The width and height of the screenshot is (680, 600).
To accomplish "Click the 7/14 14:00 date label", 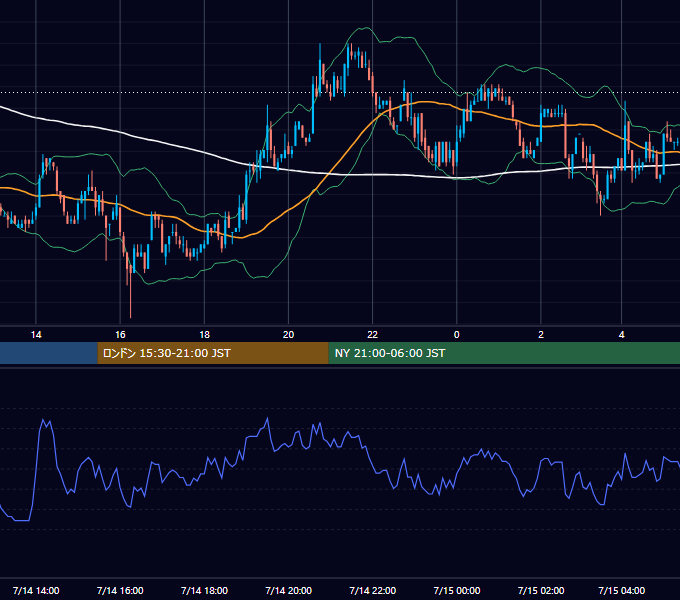I will point(36,590).
